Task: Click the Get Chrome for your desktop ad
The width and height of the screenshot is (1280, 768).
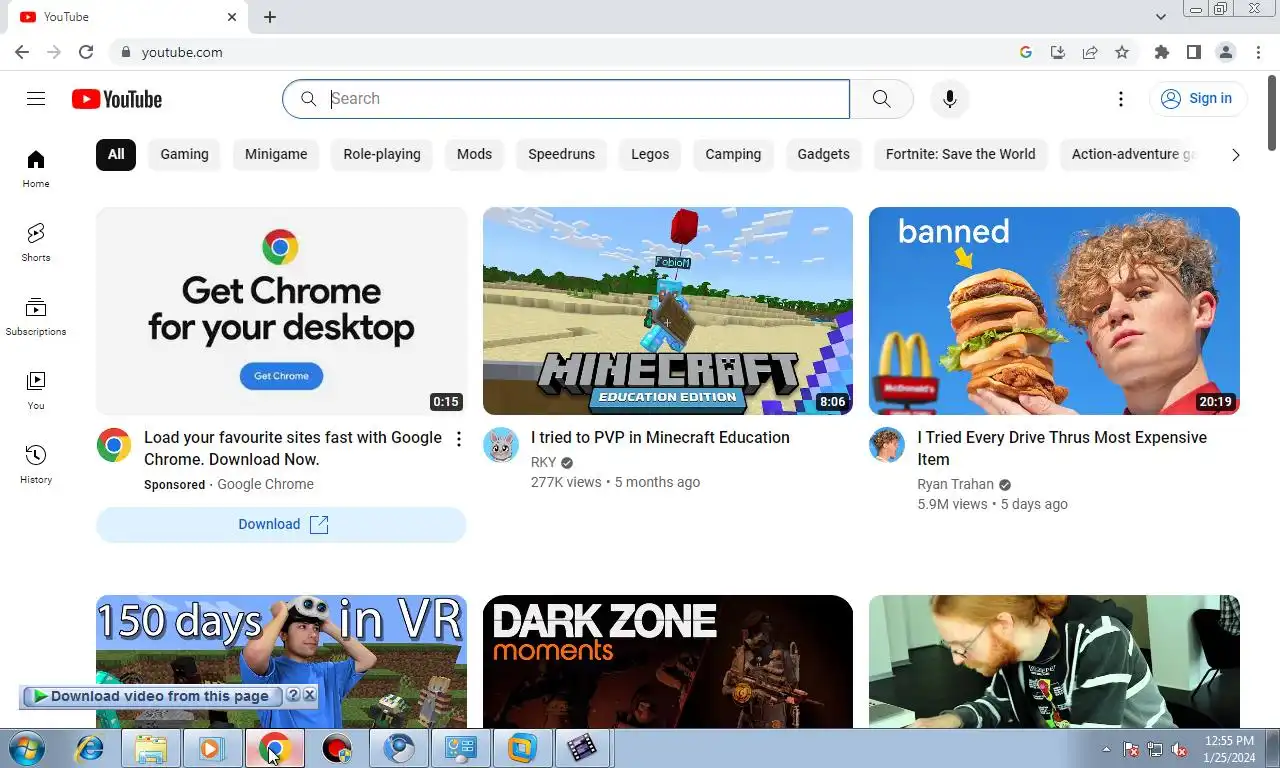Action: [x=281, y=311]
